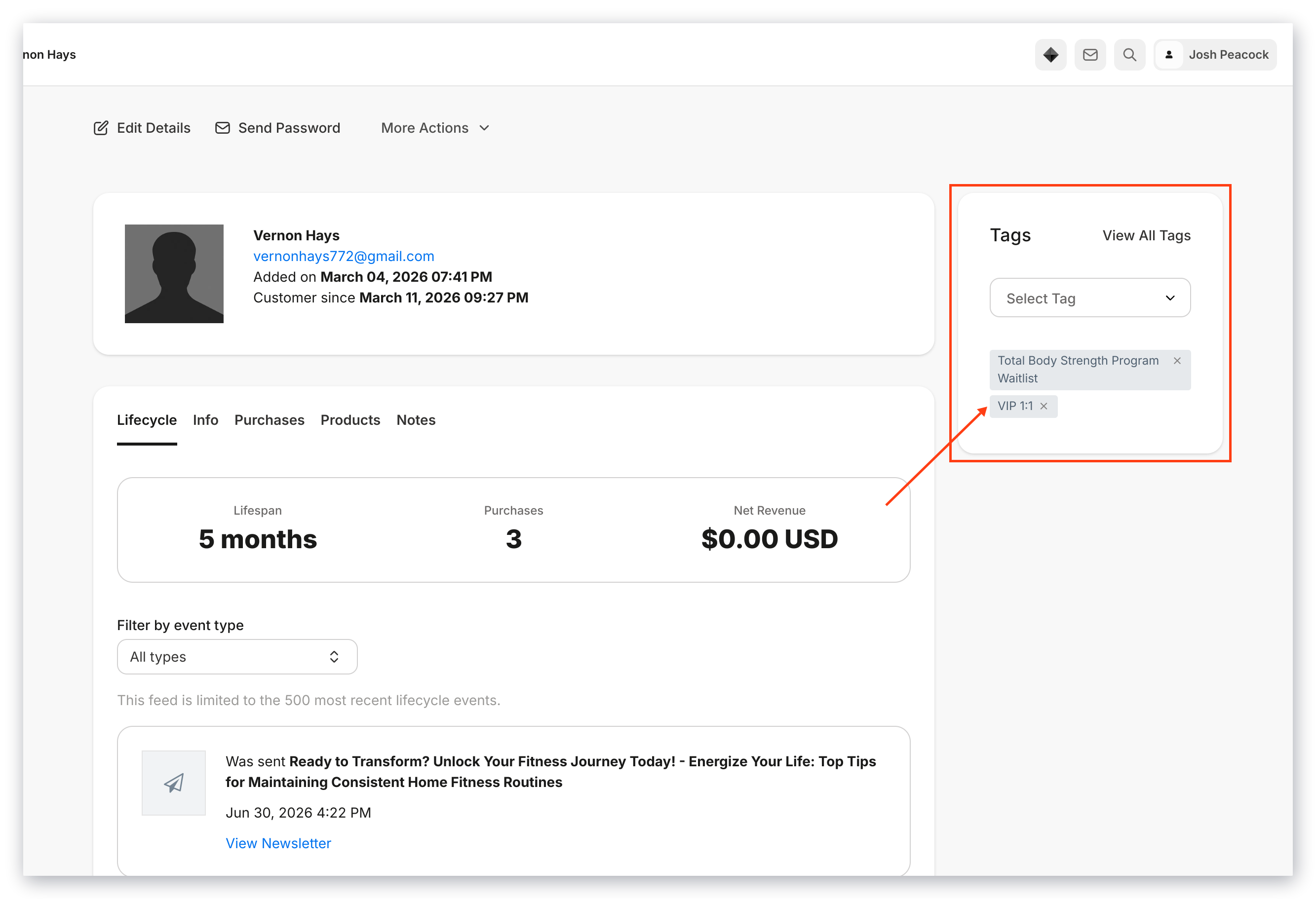Image resolution: width=1316 pixels, height=899 pixels.
Task: Switch to the Lifecycle tab
Action: pyautogui.click(x=147, y=420)
